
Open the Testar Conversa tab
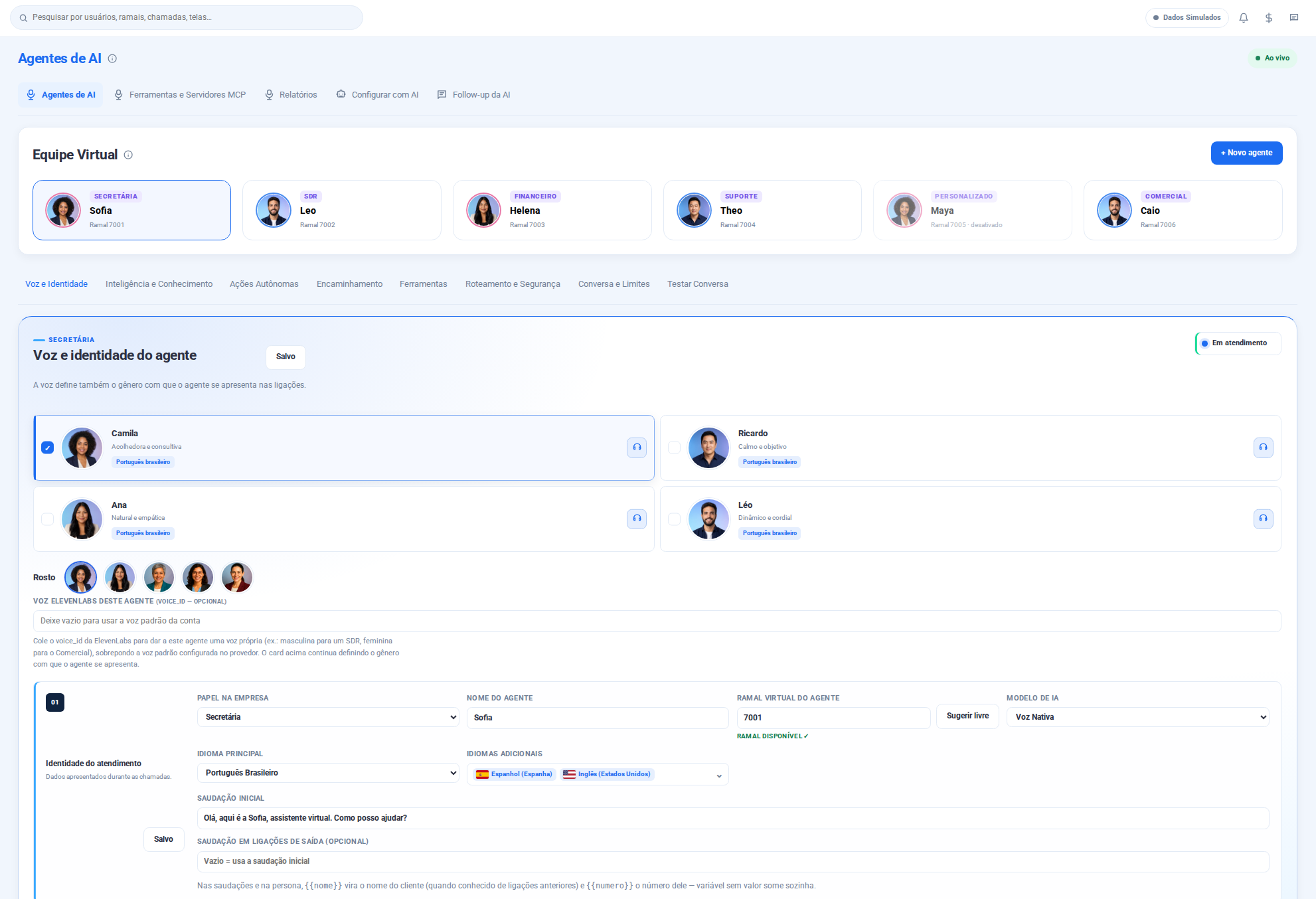tap(698, 284)
